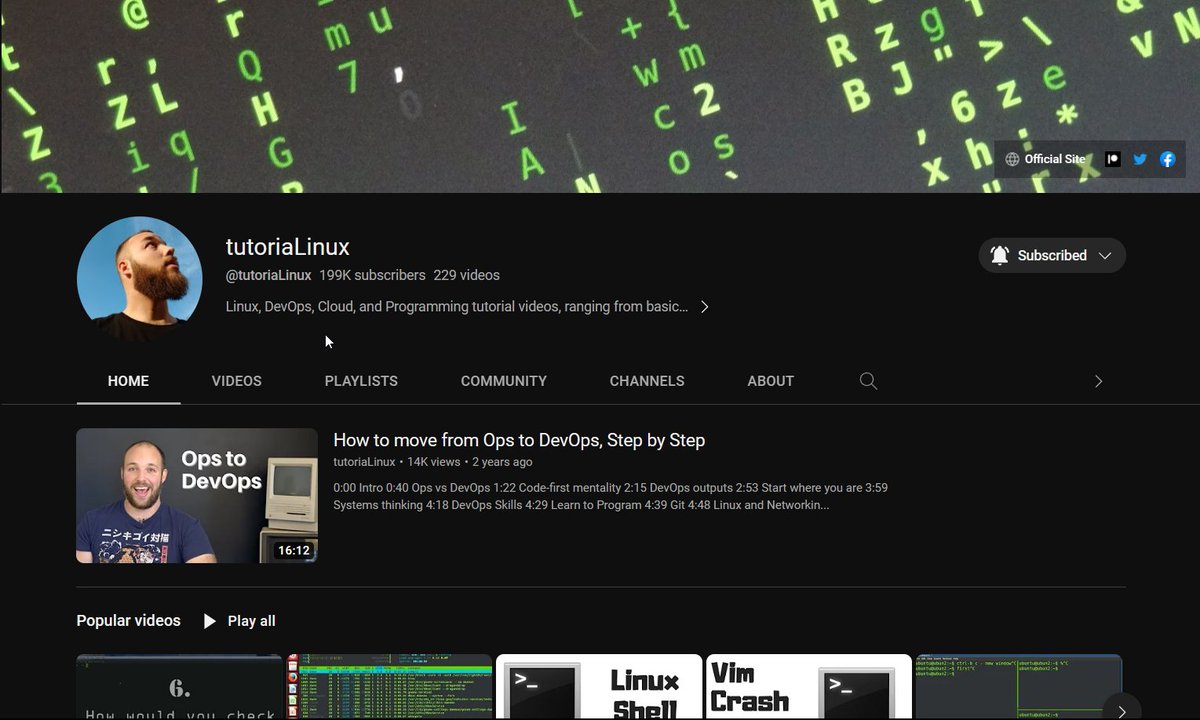The height and width of the screenshot is (720, 1200).
Task: Click the tutoriaLinux channel avatar
Action: (139, 279)
